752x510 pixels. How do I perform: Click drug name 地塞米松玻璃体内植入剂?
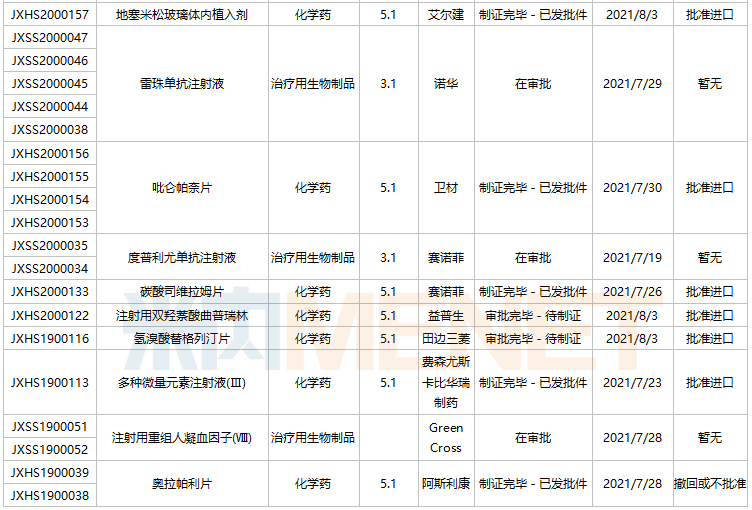(x=182, y=14)
